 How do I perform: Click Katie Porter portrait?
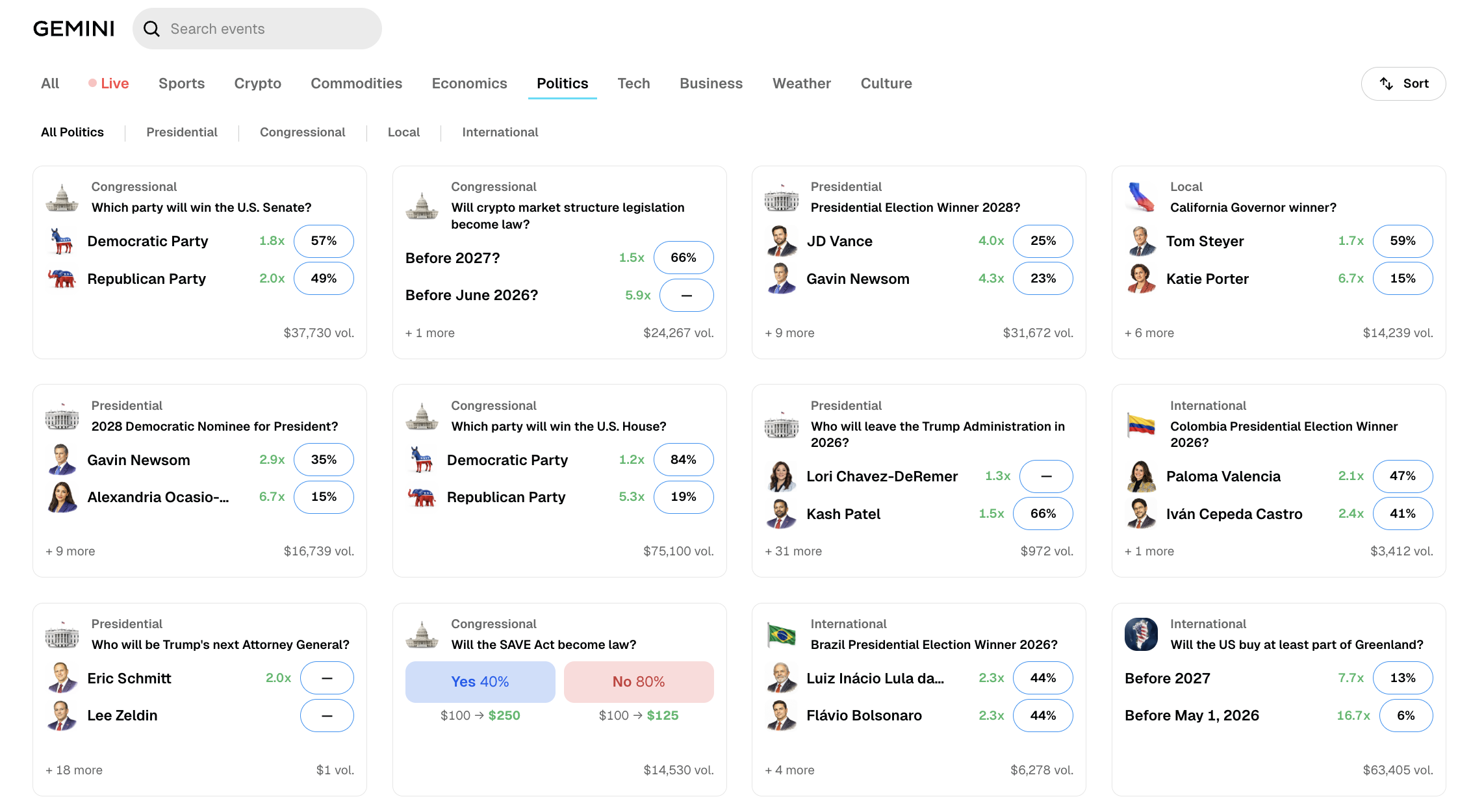1141,279
